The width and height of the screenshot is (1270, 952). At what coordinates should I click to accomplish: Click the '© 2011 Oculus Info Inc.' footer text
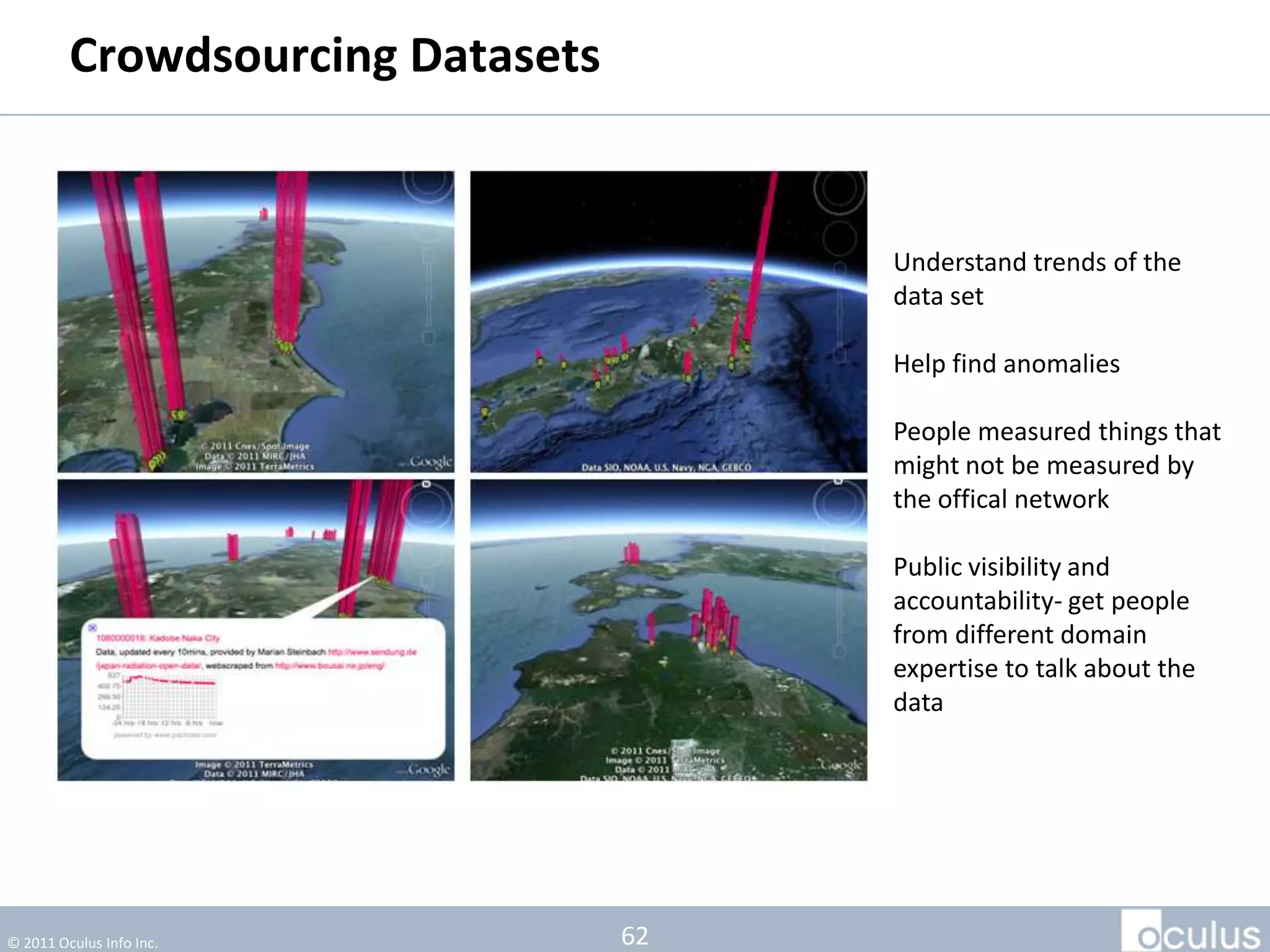pos(83,943)
